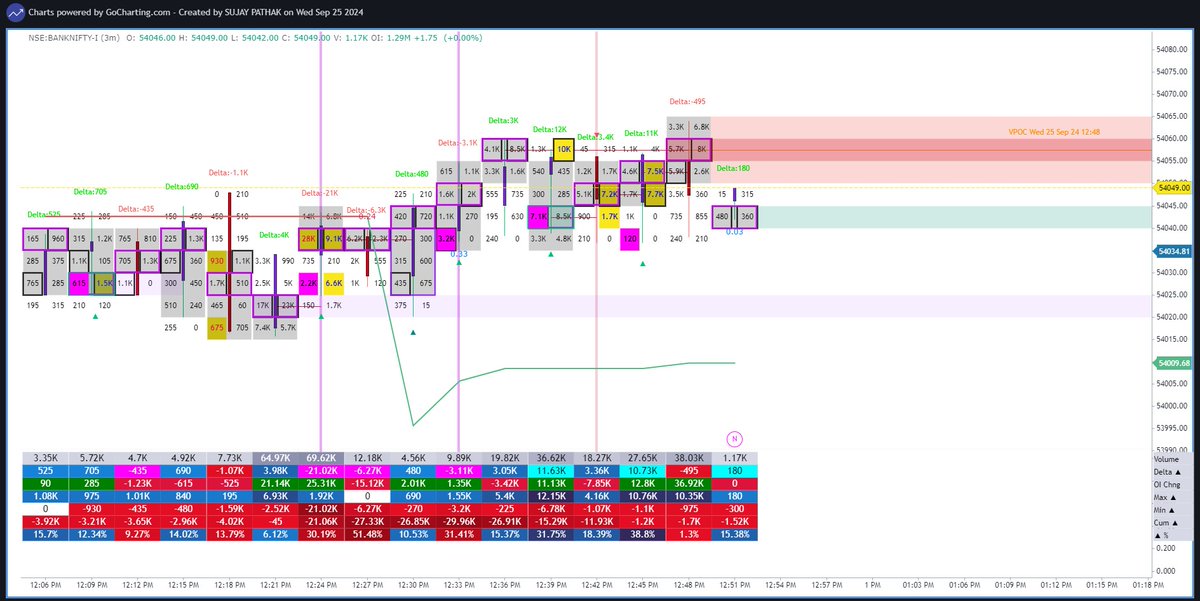Click the yellow 54049.00 current price tag
Viewport: 1200px width, 601px height.
[x=1172, y=187]
